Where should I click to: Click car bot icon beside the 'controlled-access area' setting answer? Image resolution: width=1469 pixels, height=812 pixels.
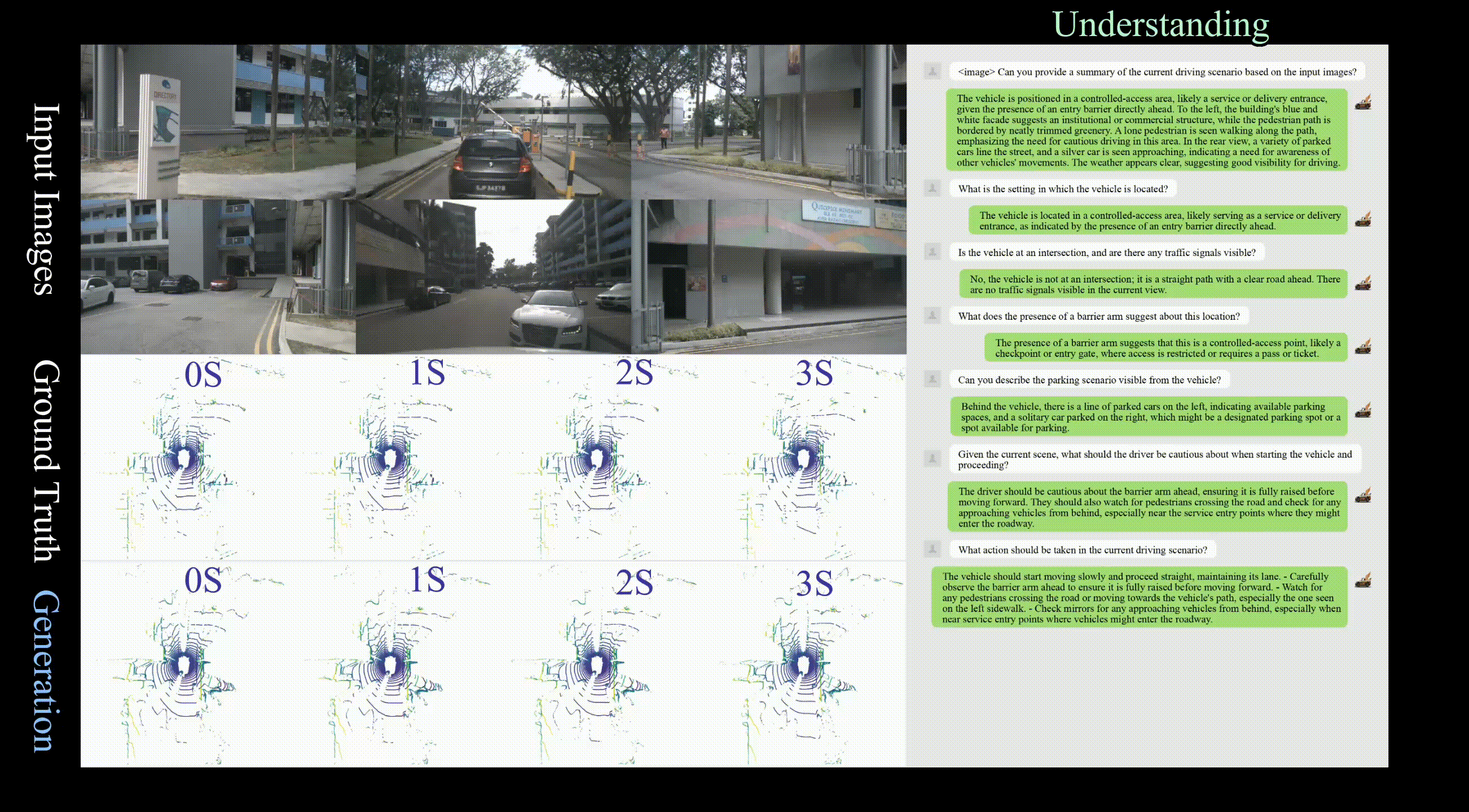tap(1363, 219)
